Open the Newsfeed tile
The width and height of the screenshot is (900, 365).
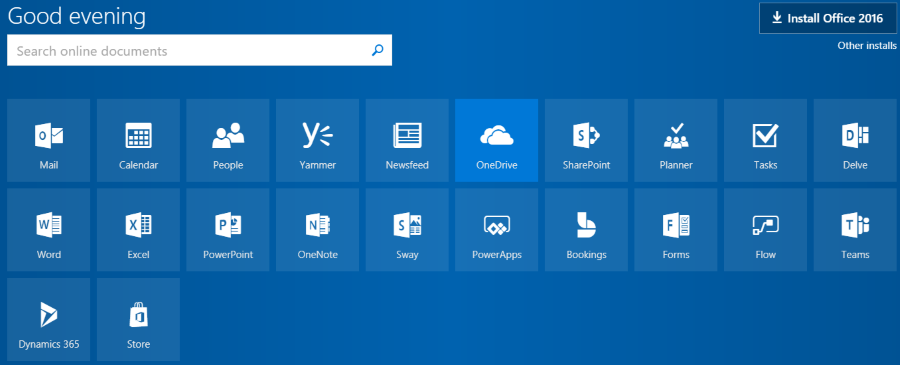click(407, 140)
